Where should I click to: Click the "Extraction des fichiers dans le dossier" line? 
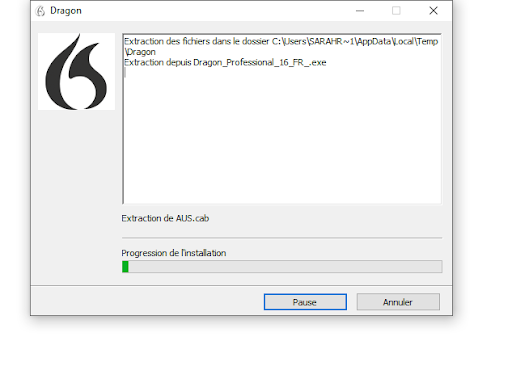281,41
